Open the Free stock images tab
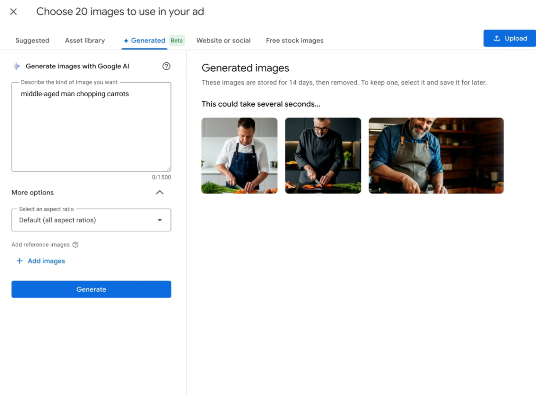The image size is (536, 395). tap(294, 41)
